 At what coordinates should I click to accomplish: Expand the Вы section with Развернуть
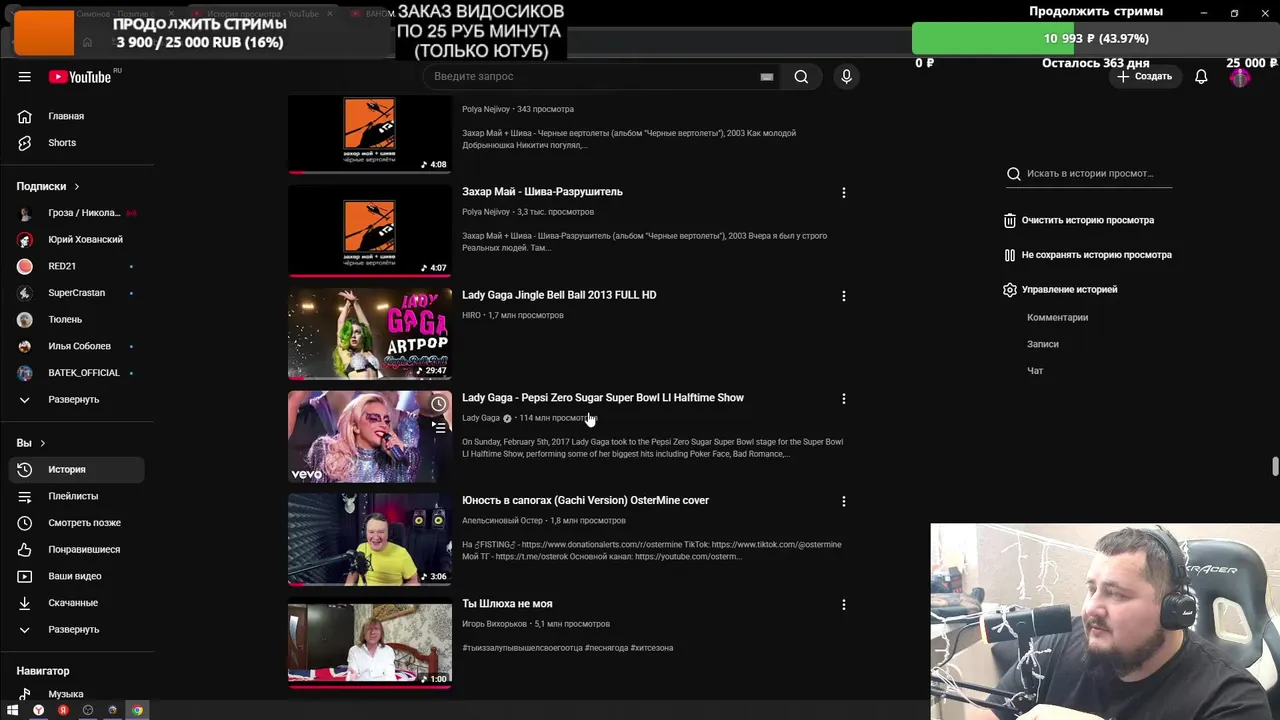click(76, 630)
